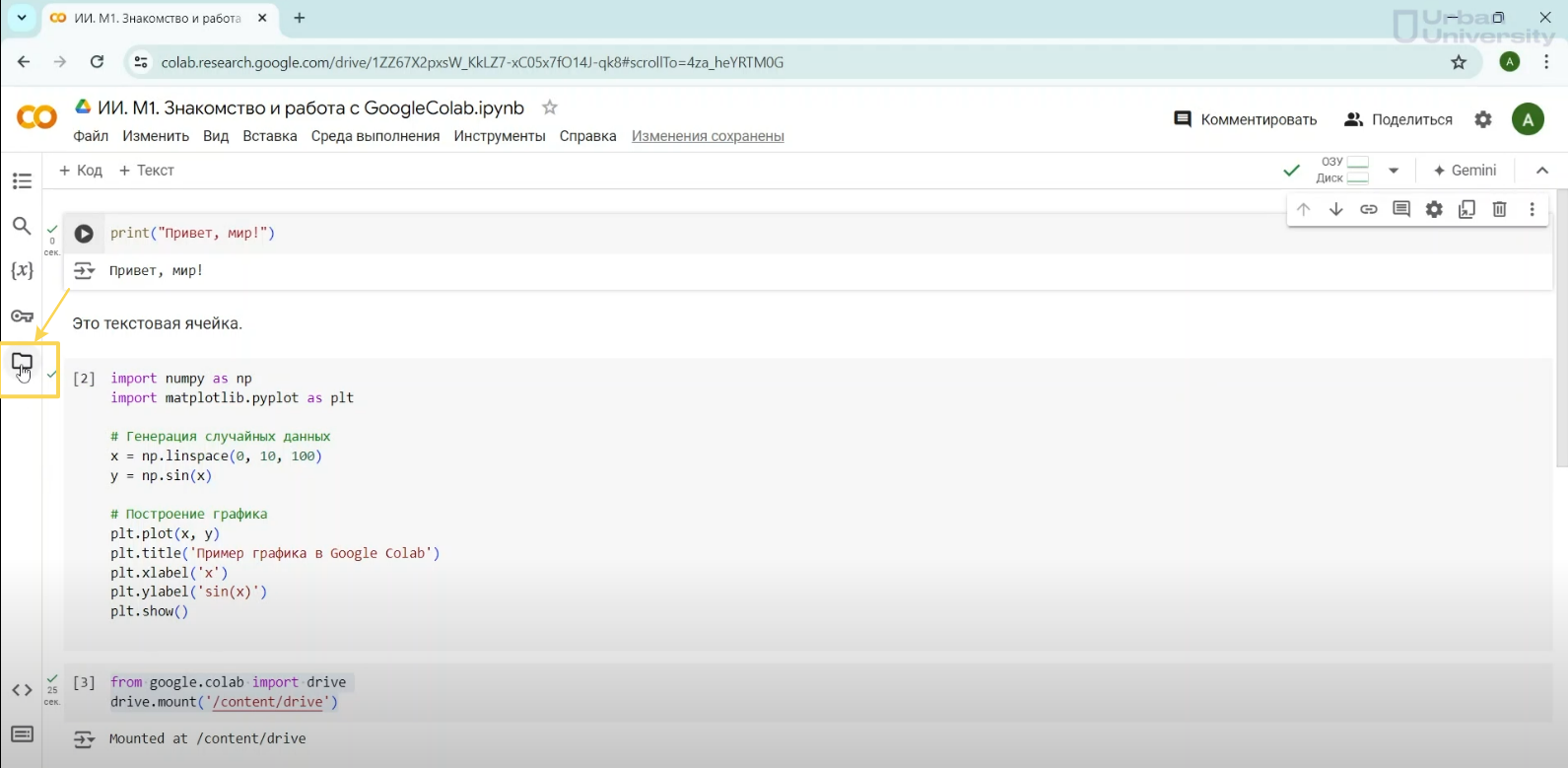Run the print cell play button
The width and height of the screenshot is (1568, 768).
(x=84, y=234)
